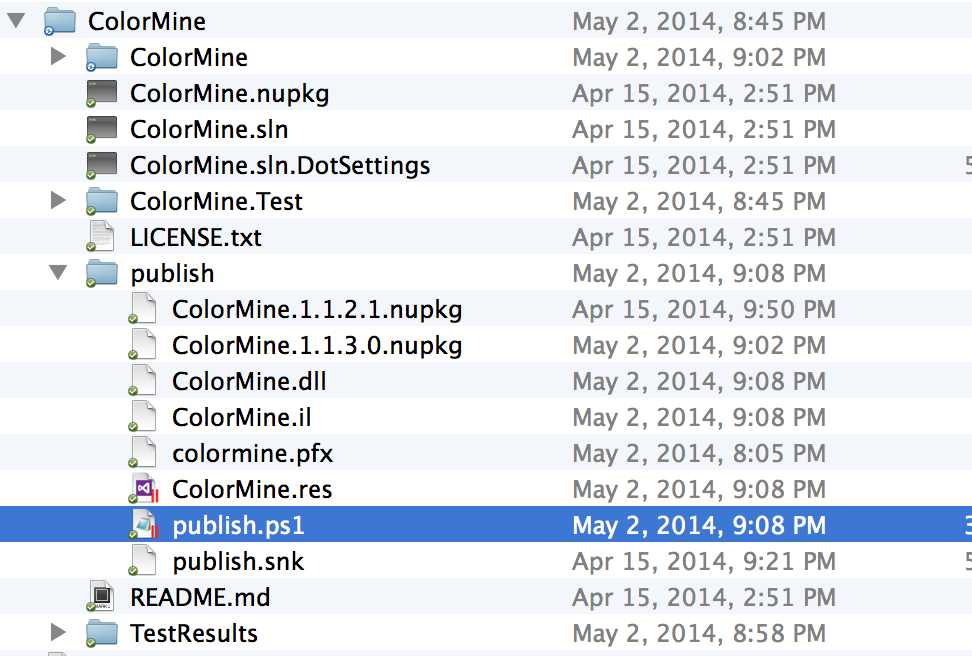Click the ColorMine.sln file icon
The width and height of the screenshot is (972, 656).
102,129
